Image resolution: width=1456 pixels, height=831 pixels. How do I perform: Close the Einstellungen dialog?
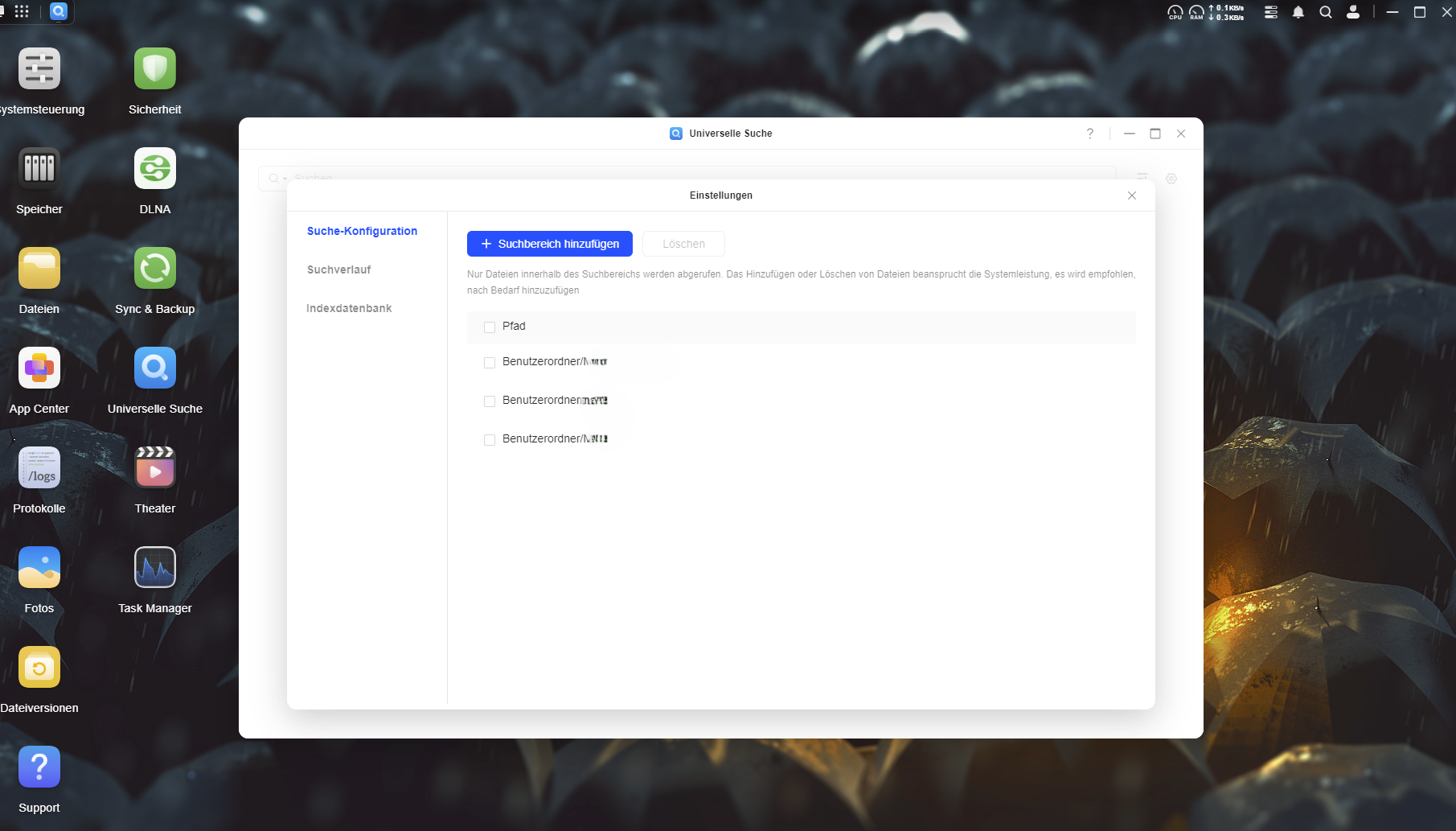[x=1132, y=195]
